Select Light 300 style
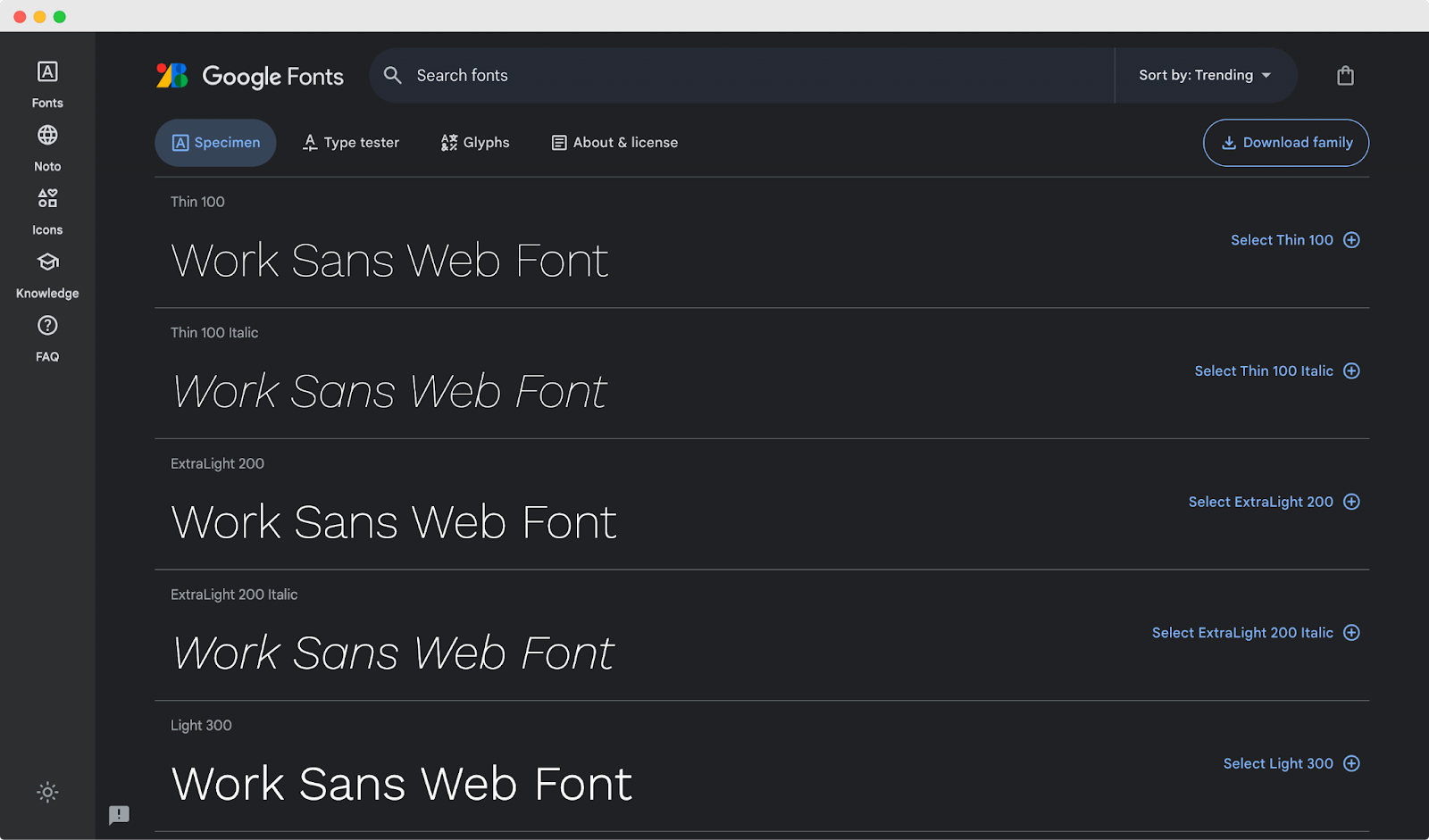This screenshot has width=1429, height=840. click(1277, 763)
